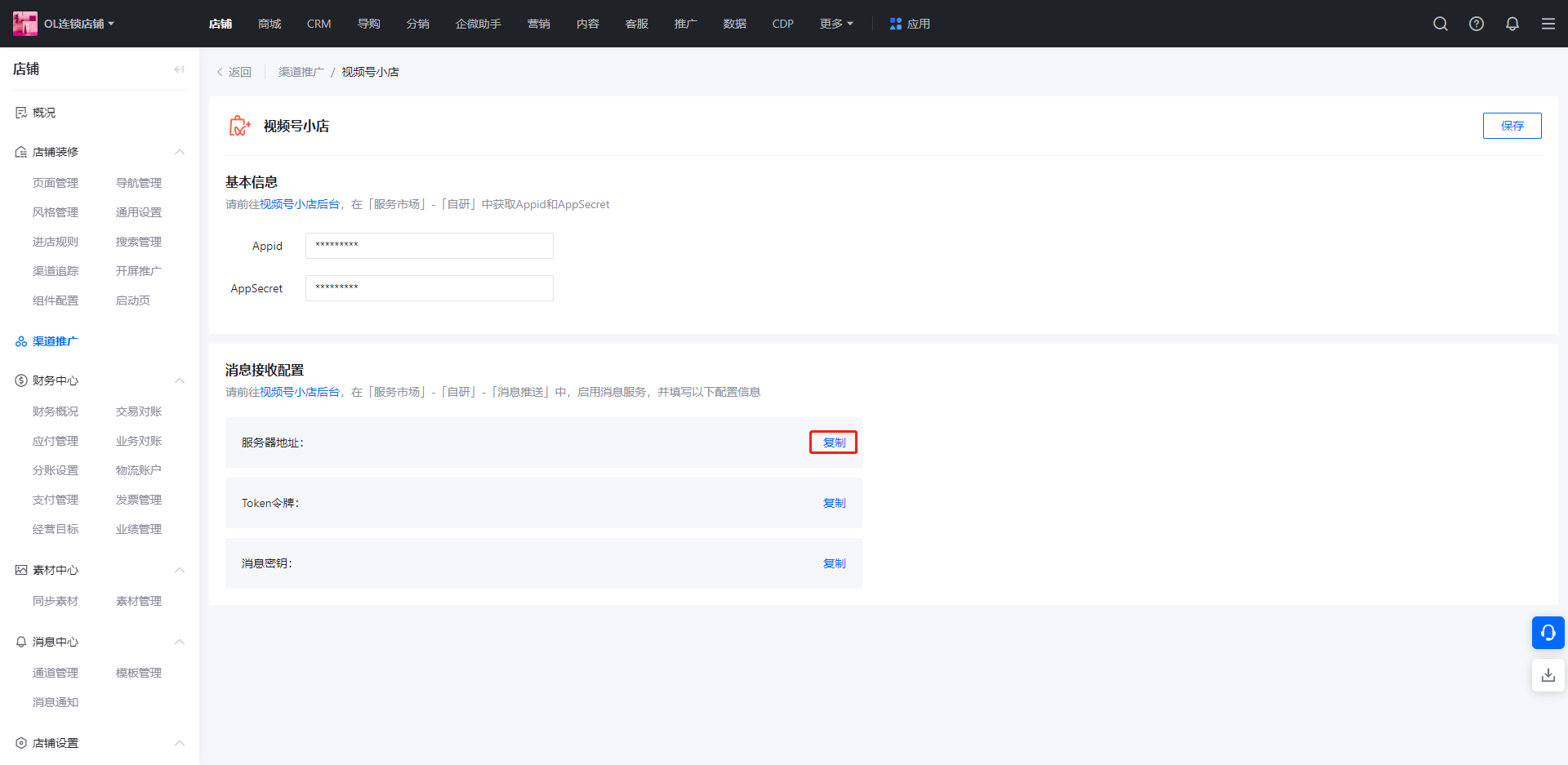
Task: Click the customer service headset icon
Action: click(x=1548, y=633)
